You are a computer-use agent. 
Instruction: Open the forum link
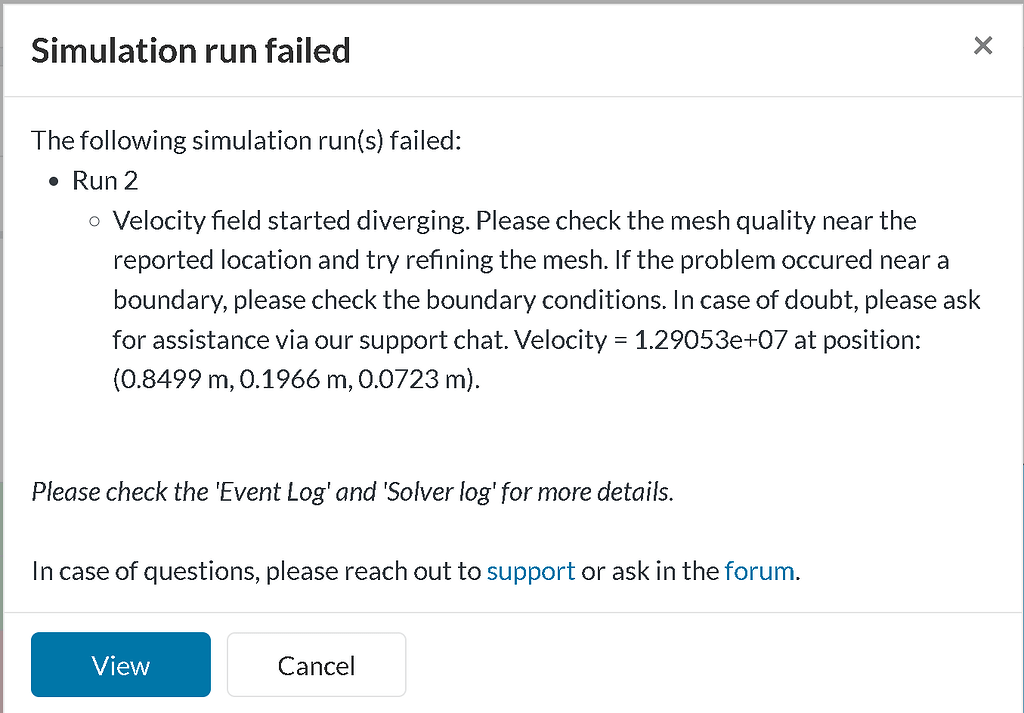click(x=759, y=570)
